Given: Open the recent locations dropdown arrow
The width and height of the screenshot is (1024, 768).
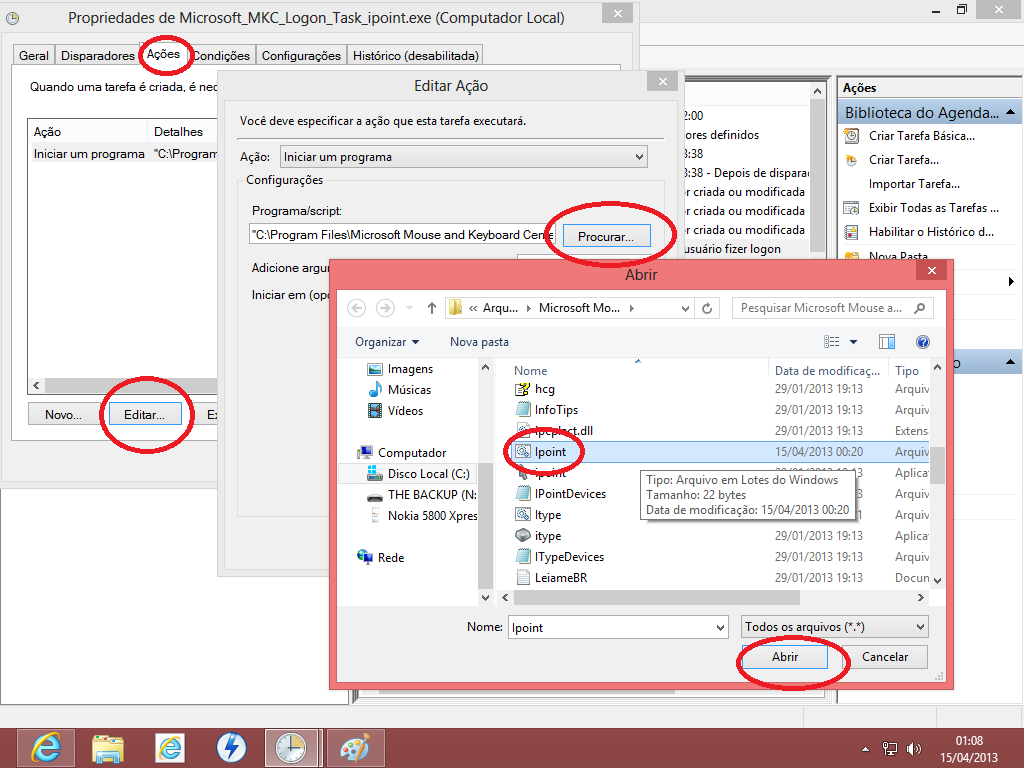Looking at the screenshot, I should (409, 308).
